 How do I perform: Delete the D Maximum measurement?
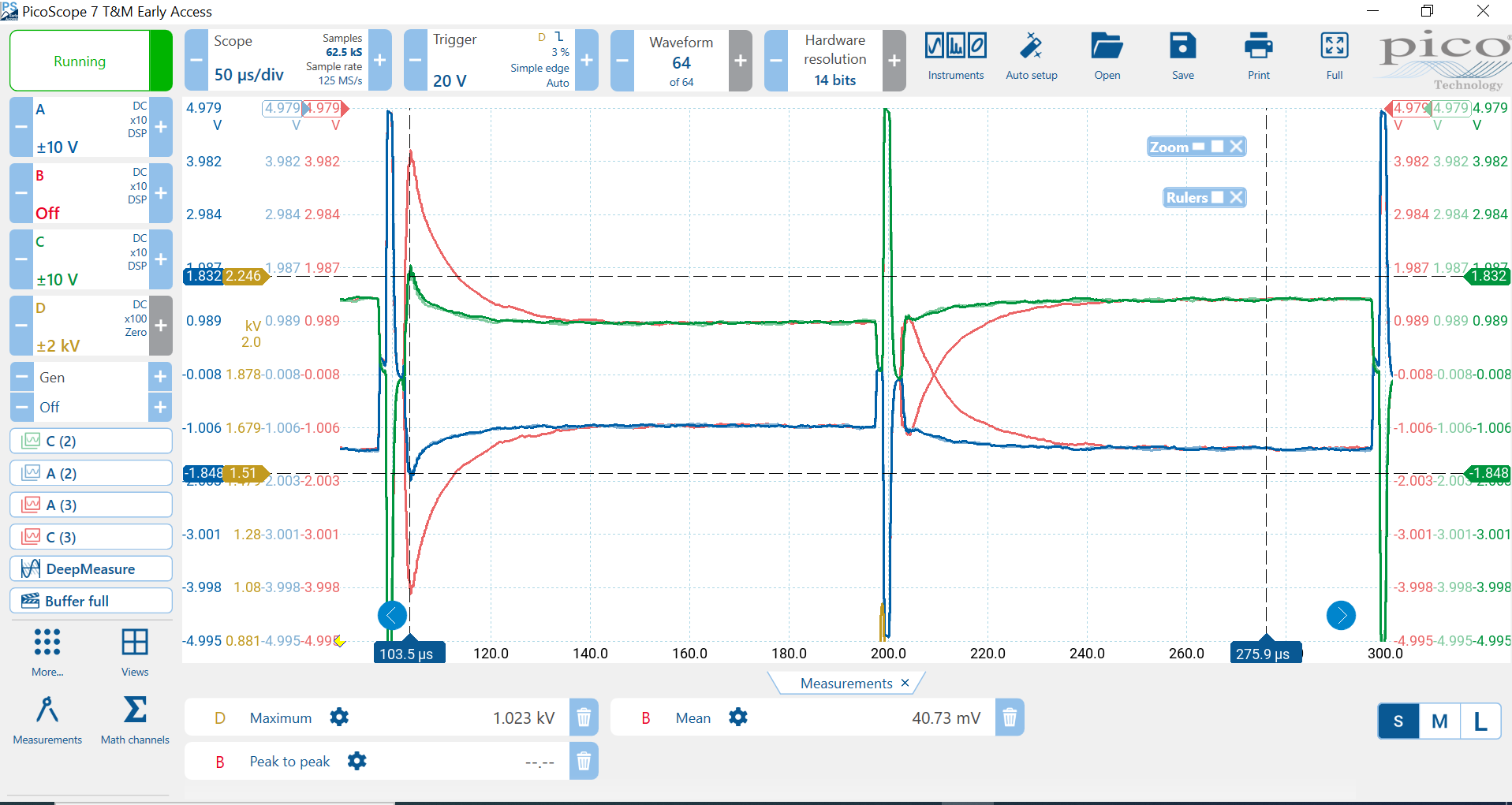[x=584, y=717]
